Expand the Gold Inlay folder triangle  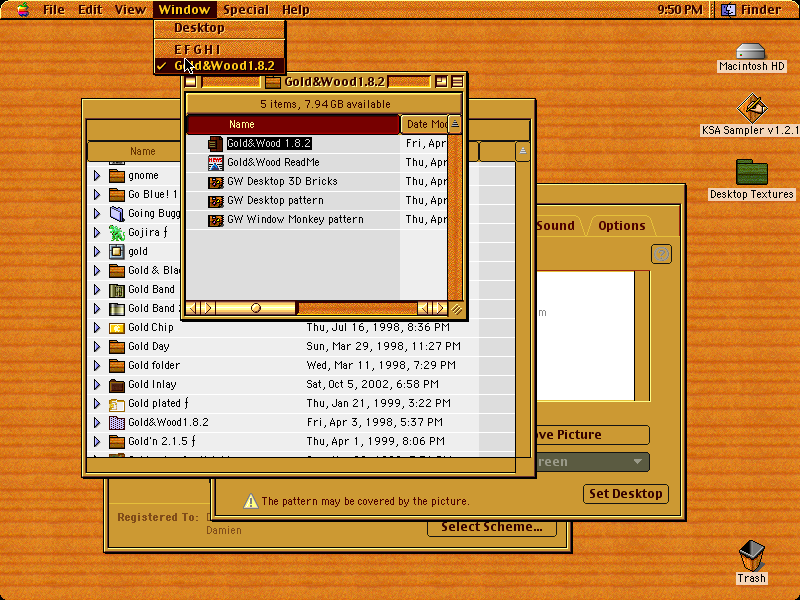pyautogui.click(x=97, y=385)
